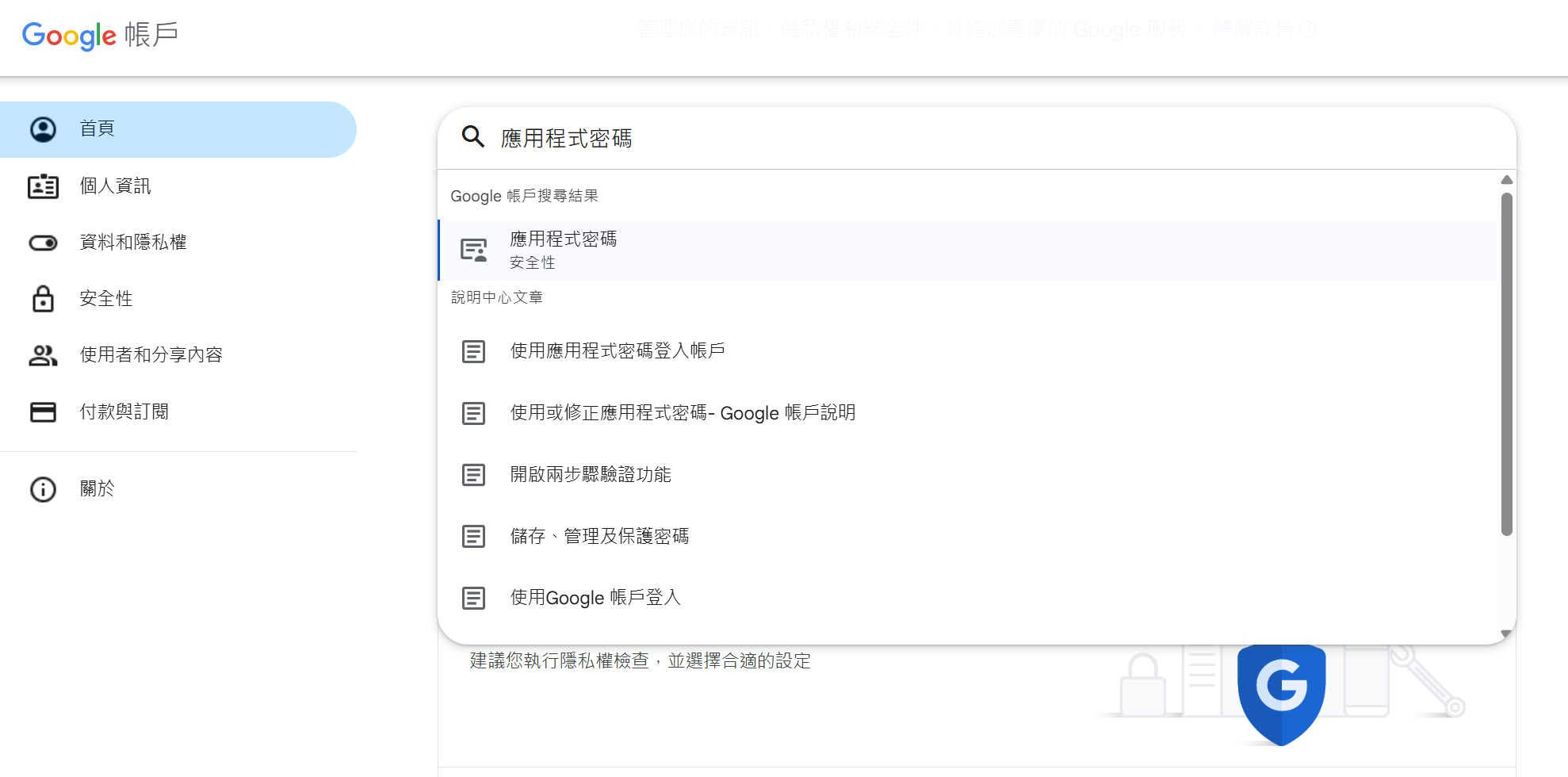Open article 使用或修正應用程式密碼- Google 帳戶說明

pyautogui.click(x=968, y=413)
